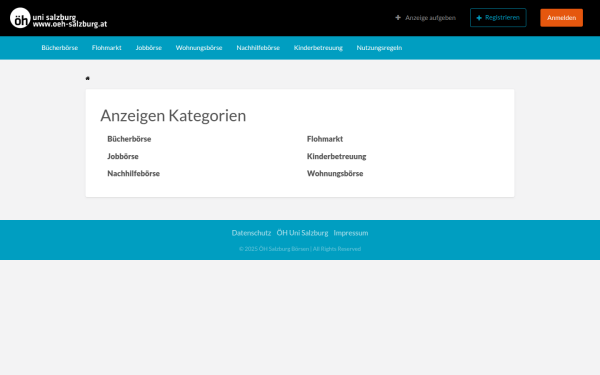
Task: Open Nachhilfebörse in the navigation bar
Action: coord(258,48)
